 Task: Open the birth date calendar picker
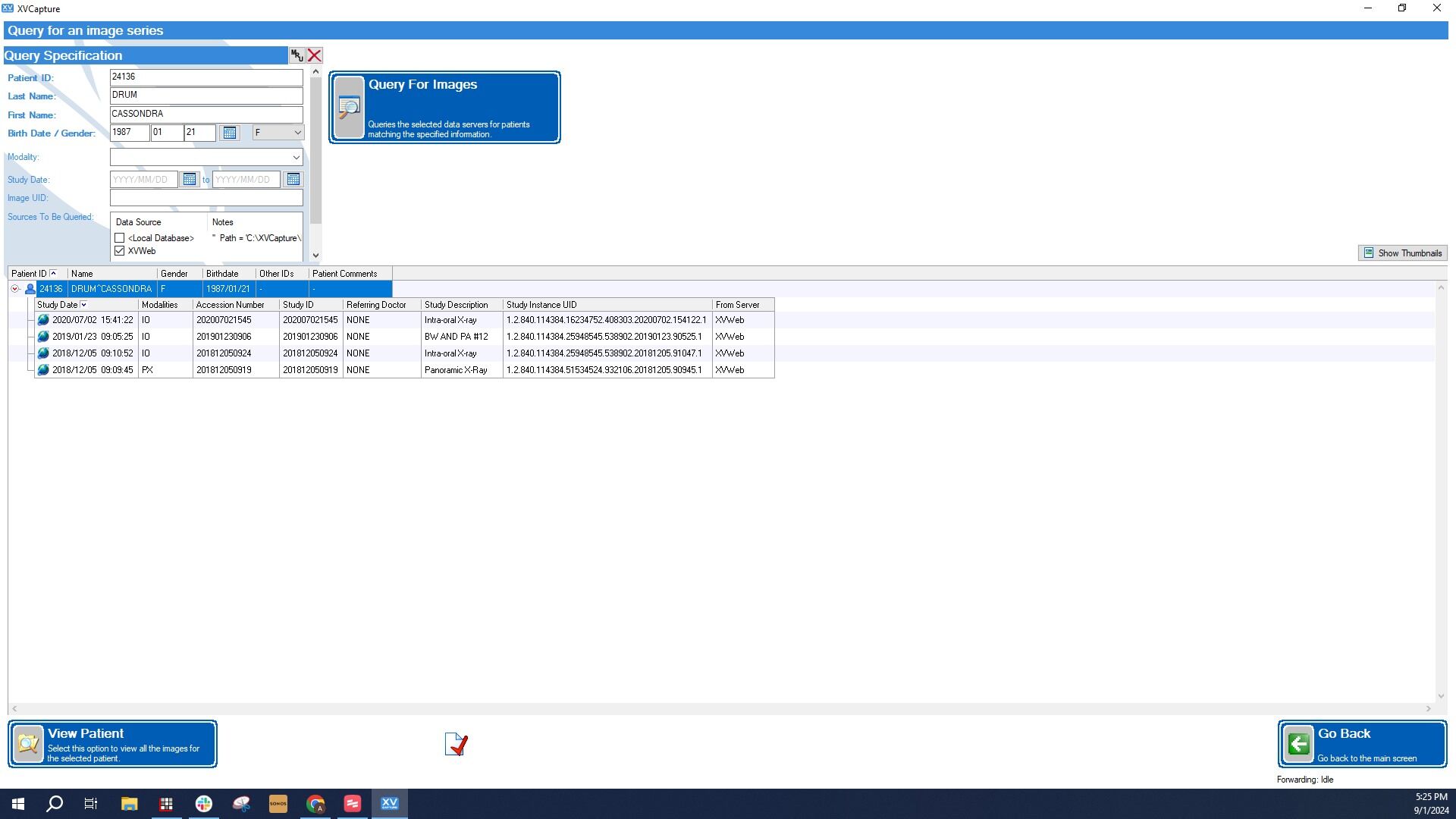[229, 133]
